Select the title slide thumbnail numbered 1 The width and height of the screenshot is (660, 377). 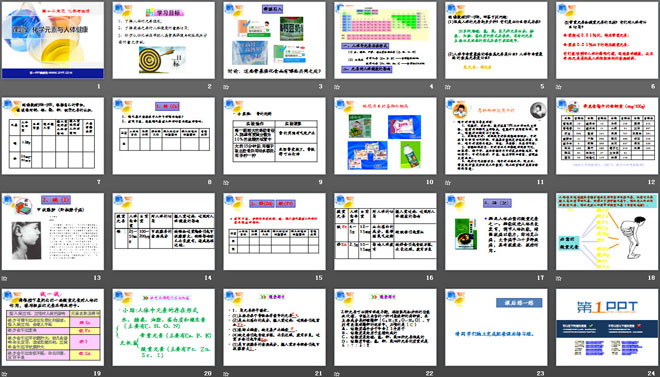[53, 40]
